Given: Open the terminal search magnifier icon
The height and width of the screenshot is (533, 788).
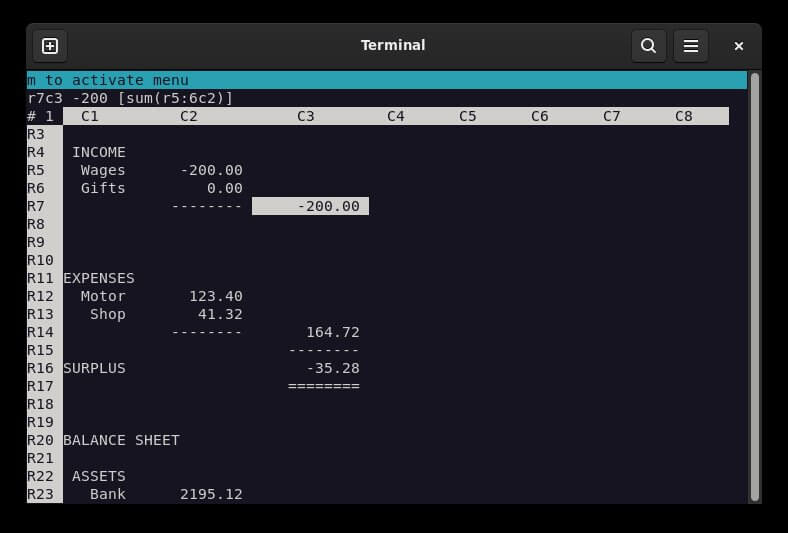Looking at the screenshot, I should (648, 46).
